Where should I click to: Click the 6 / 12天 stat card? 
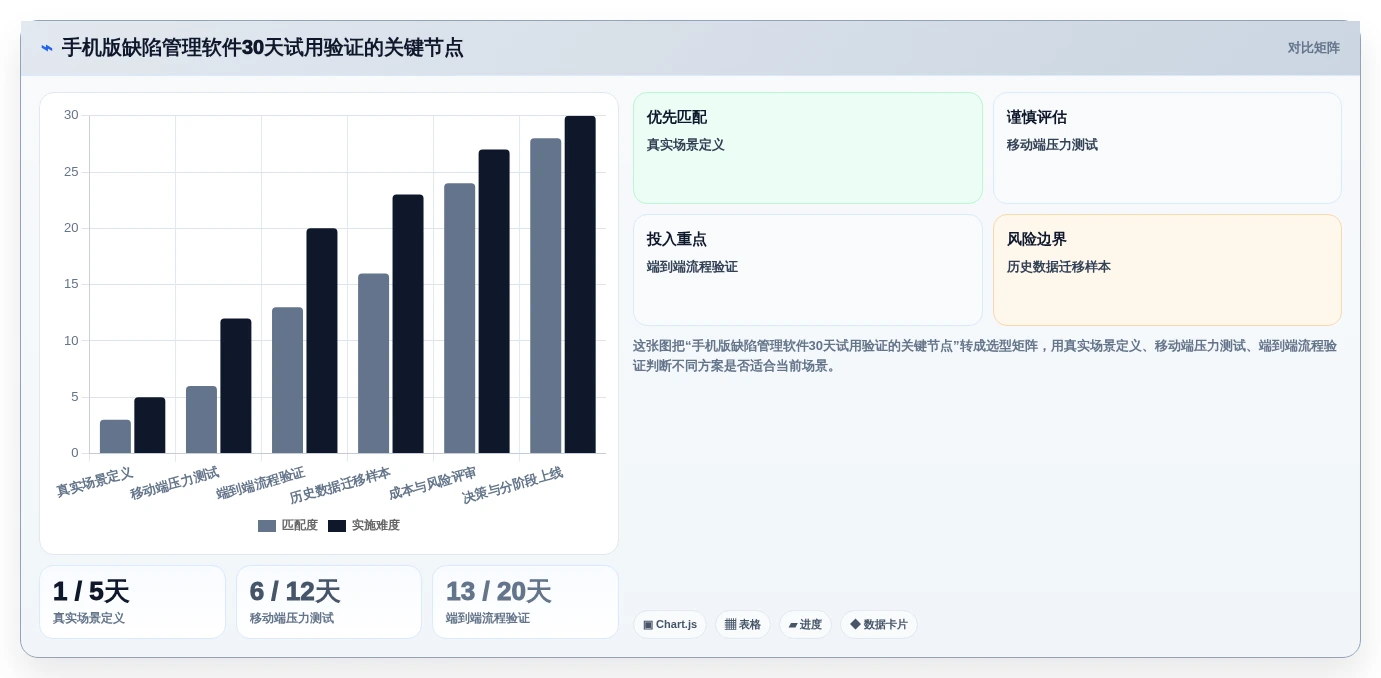point(329,602)
